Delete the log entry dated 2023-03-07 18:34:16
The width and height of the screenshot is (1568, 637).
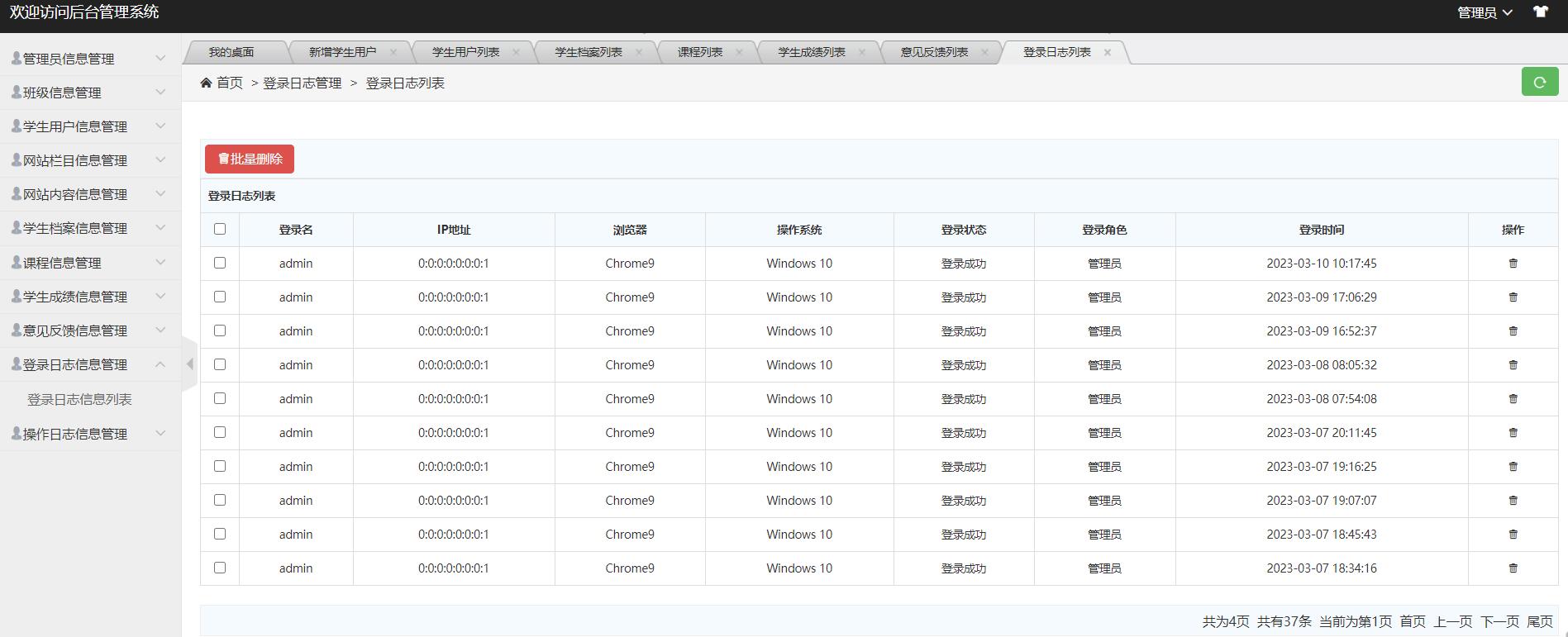click(x=1513, y=568)
